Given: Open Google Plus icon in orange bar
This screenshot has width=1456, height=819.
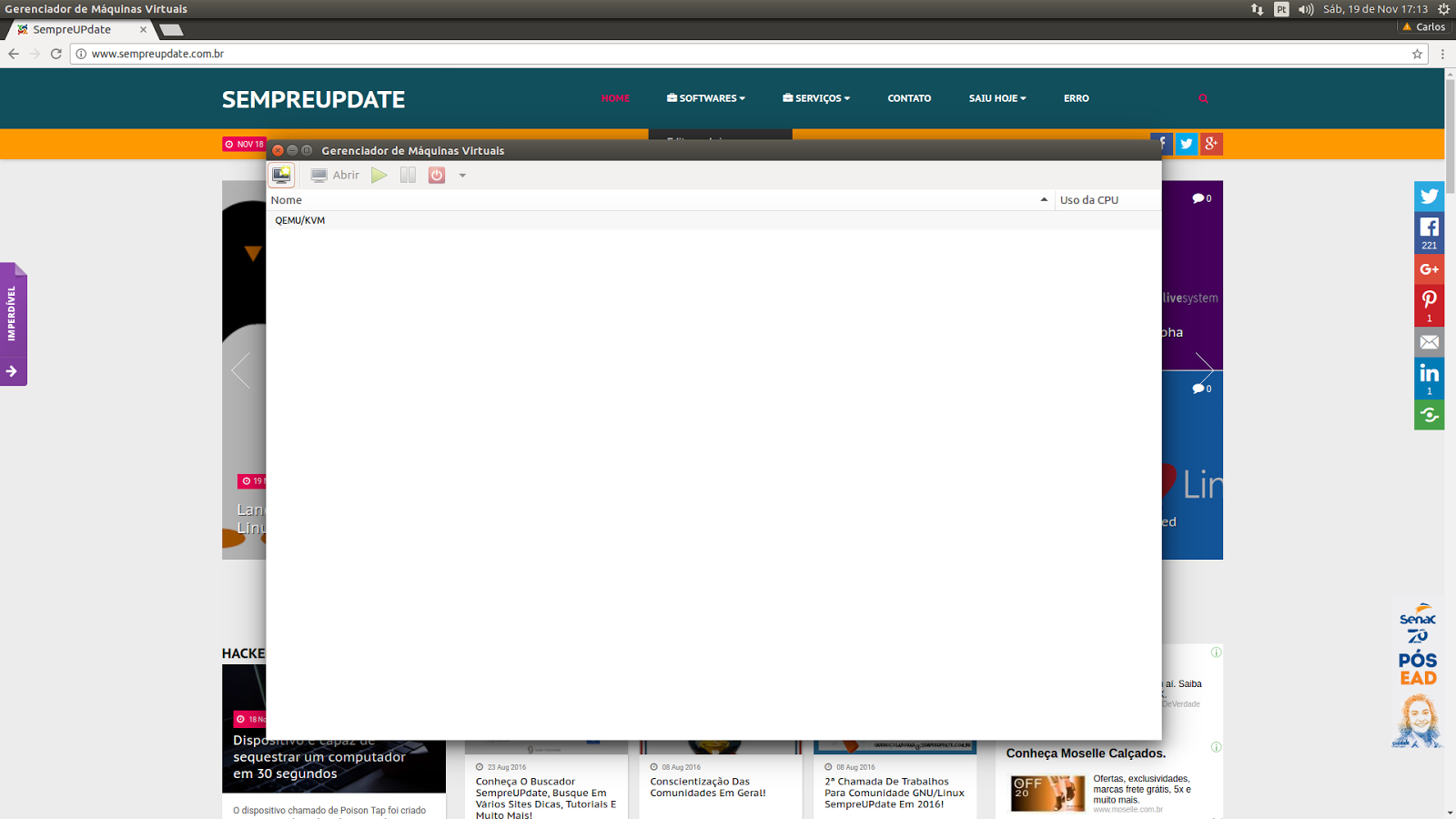Looking at the screenshot, I should click(x=1210, y=144).
